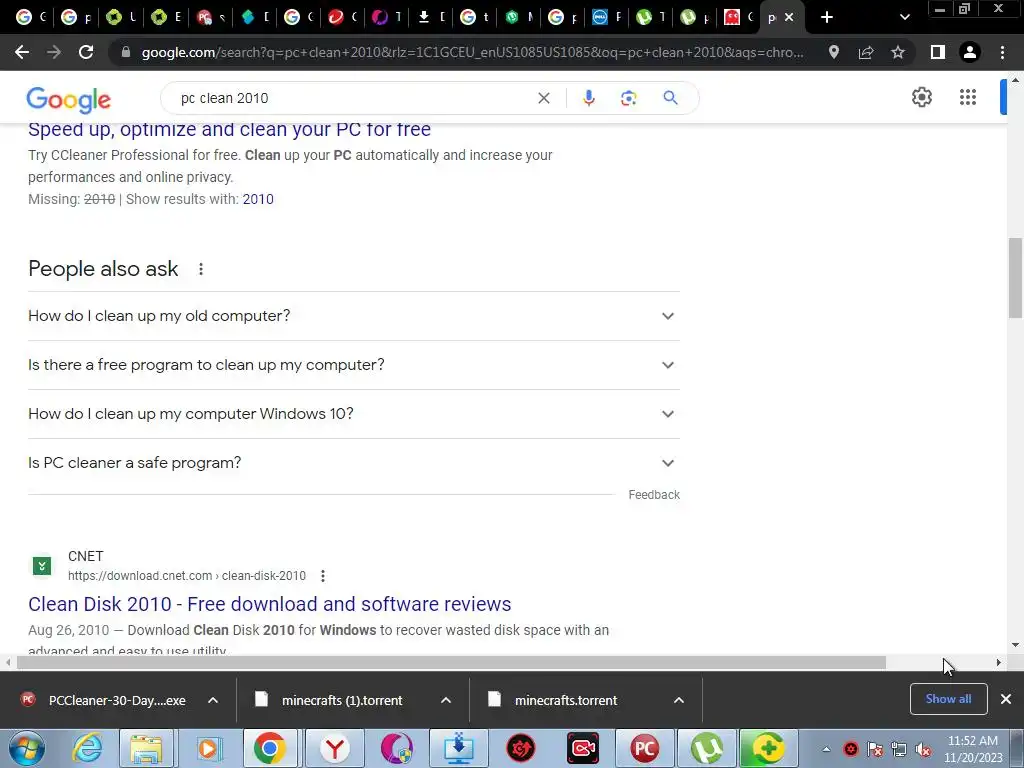Viewport: 1024px width, 768px height.
Task: Launch Internet Explorer from the taskbar
Action: click(88, 748)
